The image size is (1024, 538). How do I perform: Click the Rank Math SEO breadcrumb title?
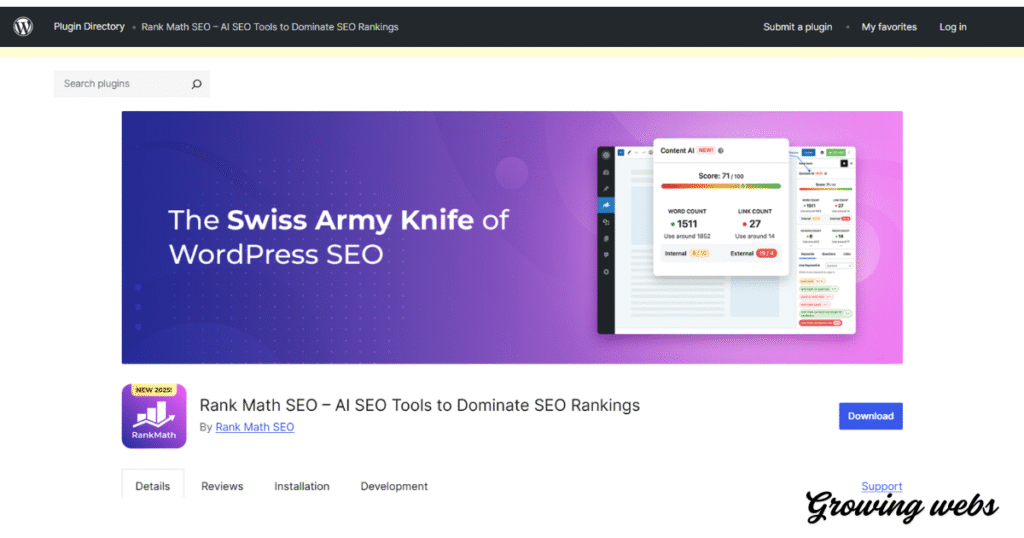click(270, 27)
